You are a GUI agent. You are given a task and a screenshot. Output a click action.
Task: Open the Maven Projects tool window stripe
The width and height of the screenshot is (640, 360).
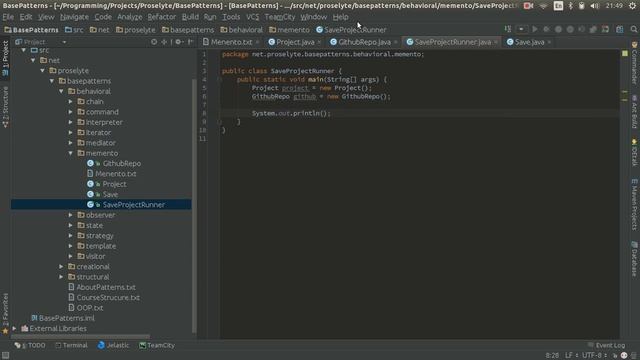(634, 204)
